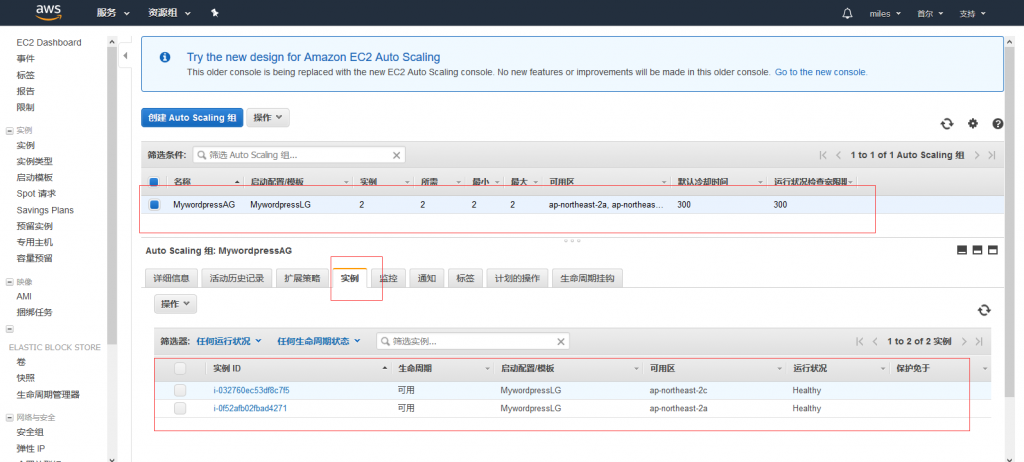Focus the 筛选 Auto Scaling 组 filter field

coord(298,155)
